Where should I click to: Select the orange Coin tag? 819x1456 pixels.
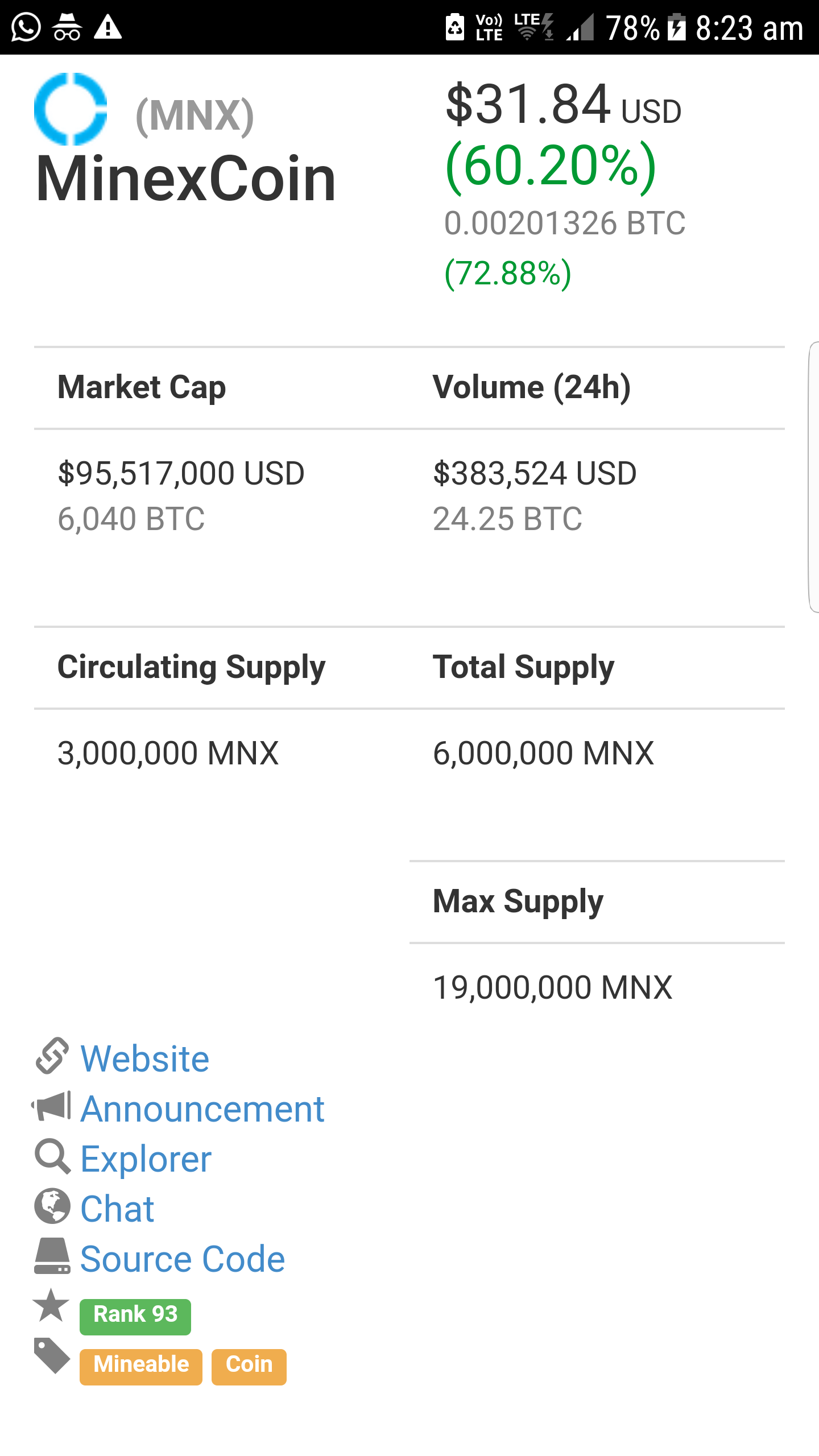click(x=249, y=1366)
